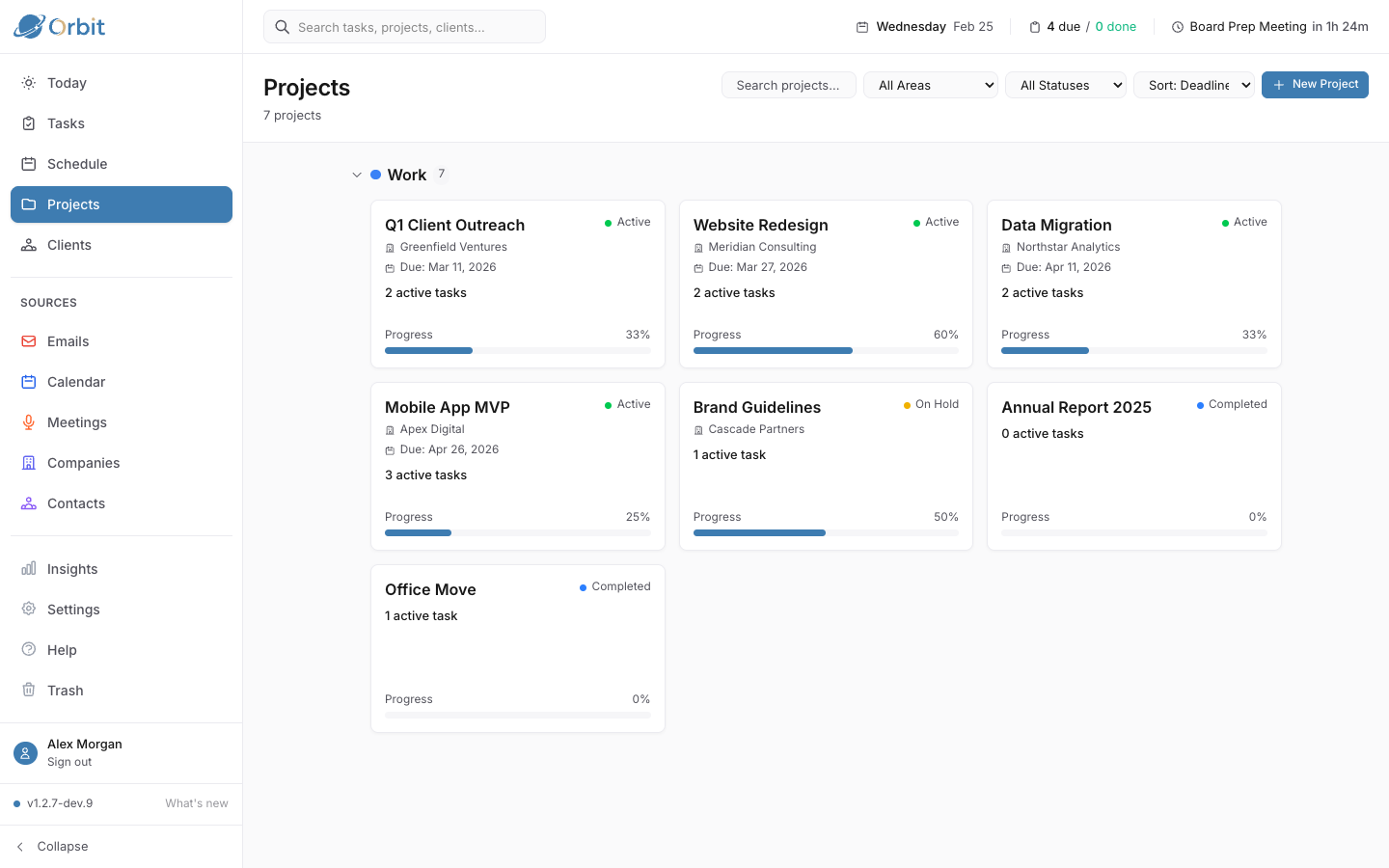Select the Meetings microphone icon

pyautogui.click(x=29, y=422)
